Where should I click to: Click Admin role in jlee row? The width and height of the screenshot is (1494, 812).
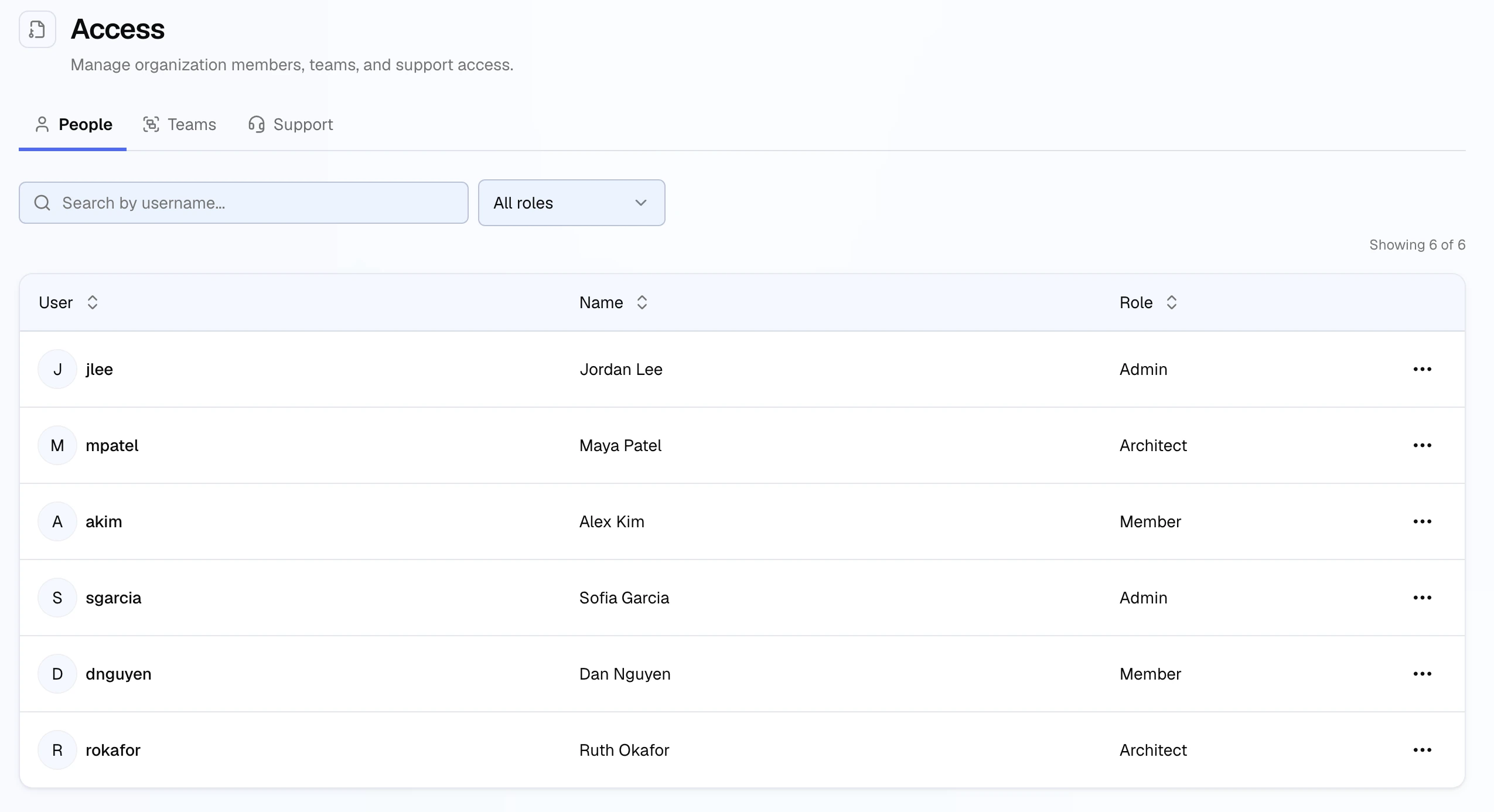pos(1144,369)
